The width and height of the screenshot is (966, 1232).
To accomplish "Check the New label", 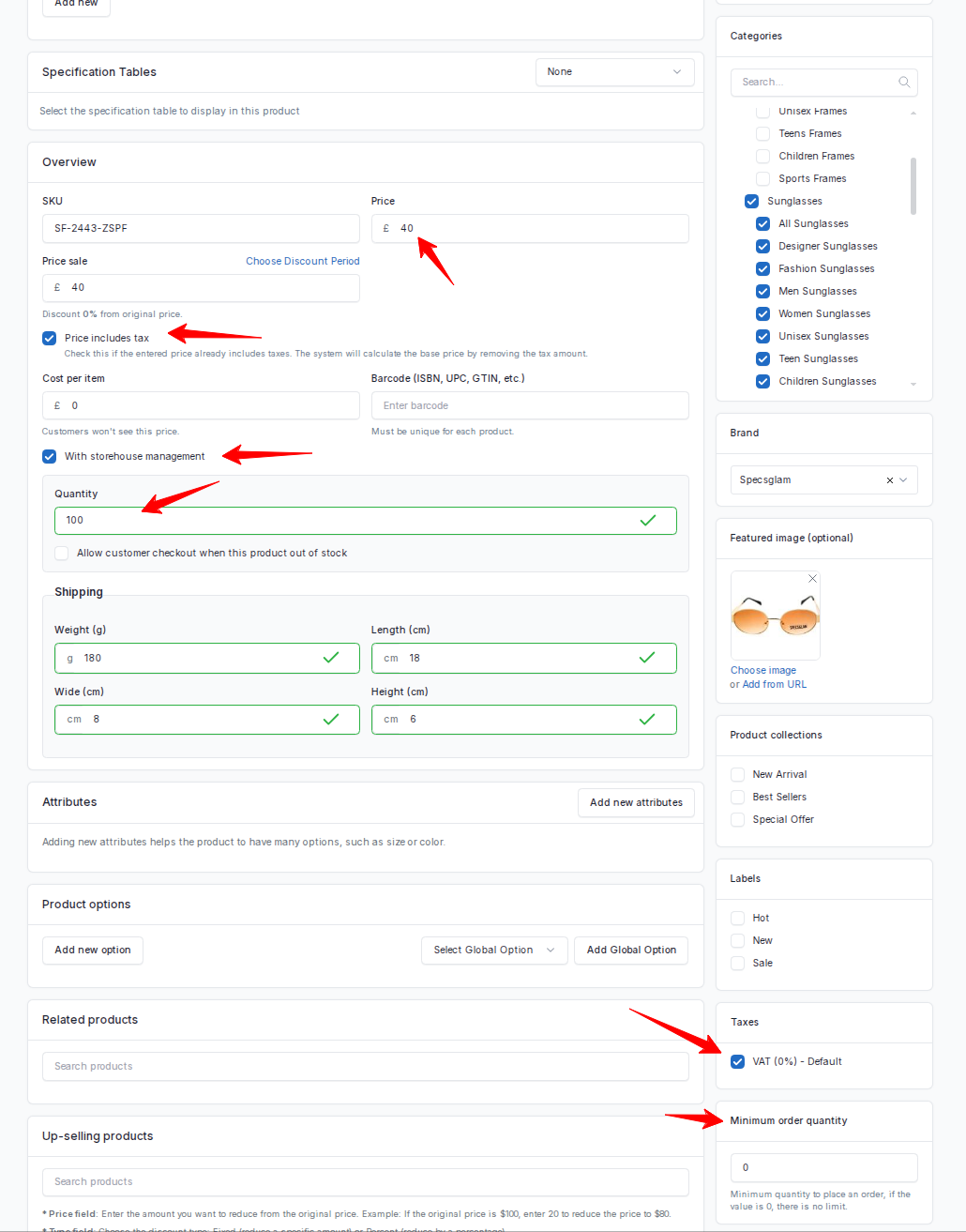I will [737, 941].
